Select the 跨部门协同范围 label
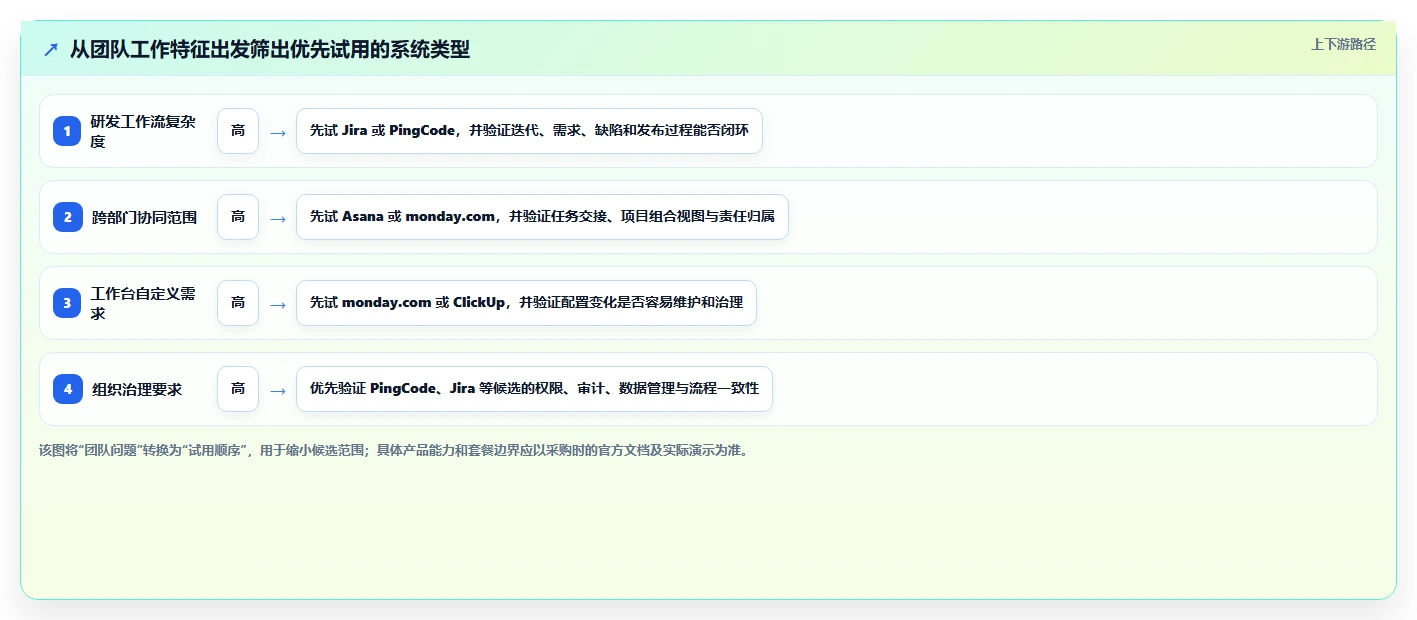The height and width of the screenshot is (620, 1417). coord(144,217)
